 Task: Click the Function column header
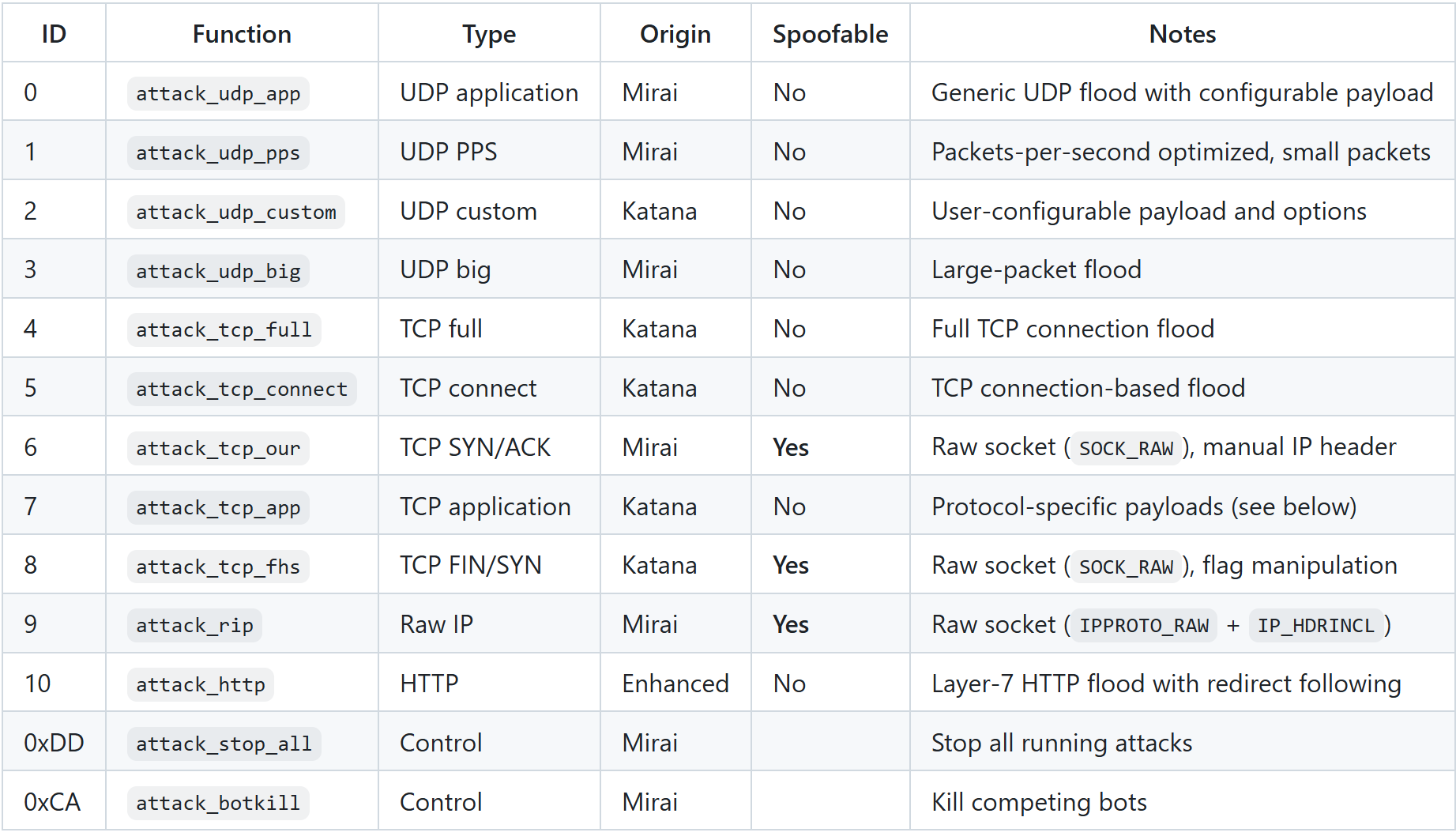tap(242, 34)
